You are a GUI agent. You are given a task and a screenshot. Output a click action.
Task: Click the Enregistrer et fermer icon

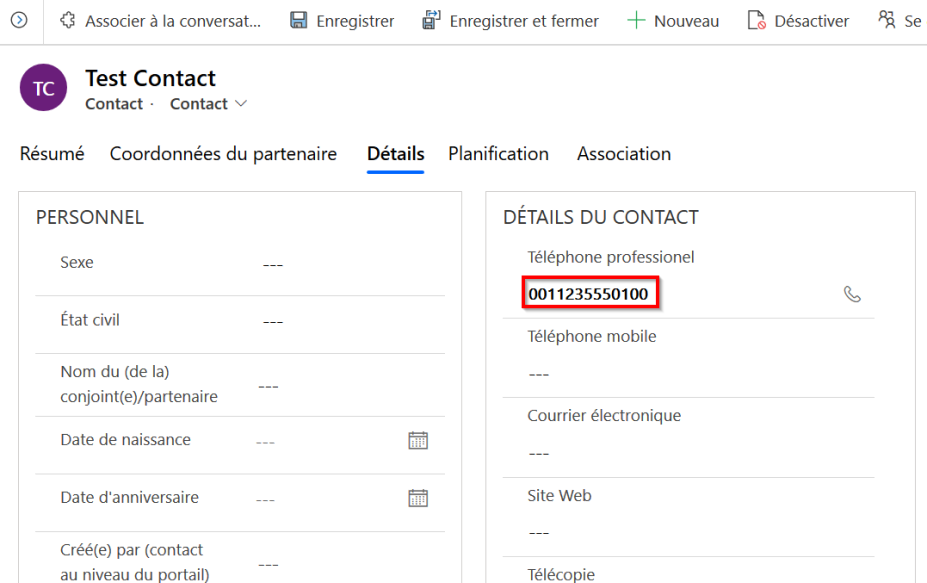coord(431,21)
